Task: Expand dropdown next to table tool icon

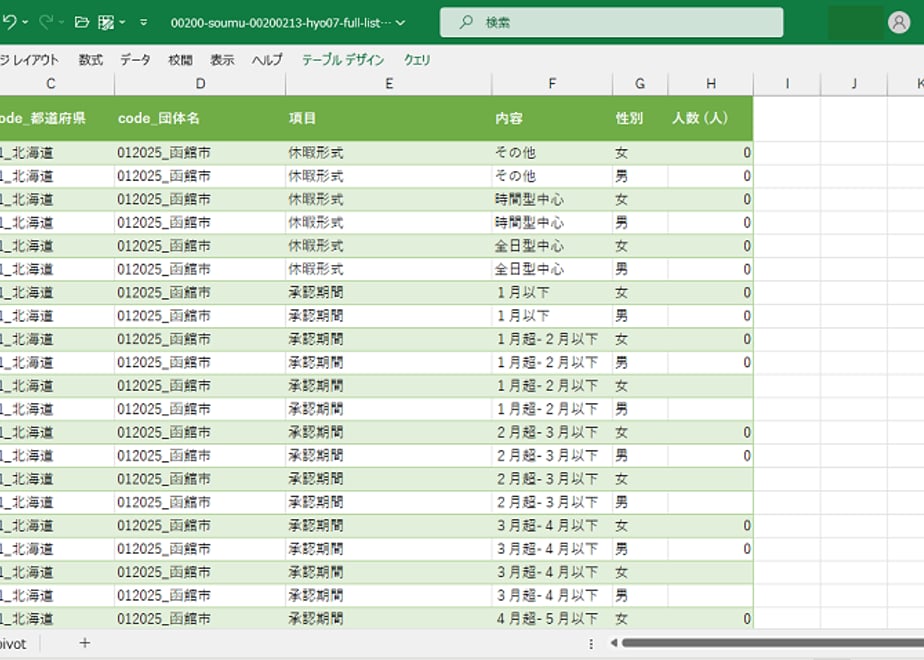Action: (x=122, y=22)
